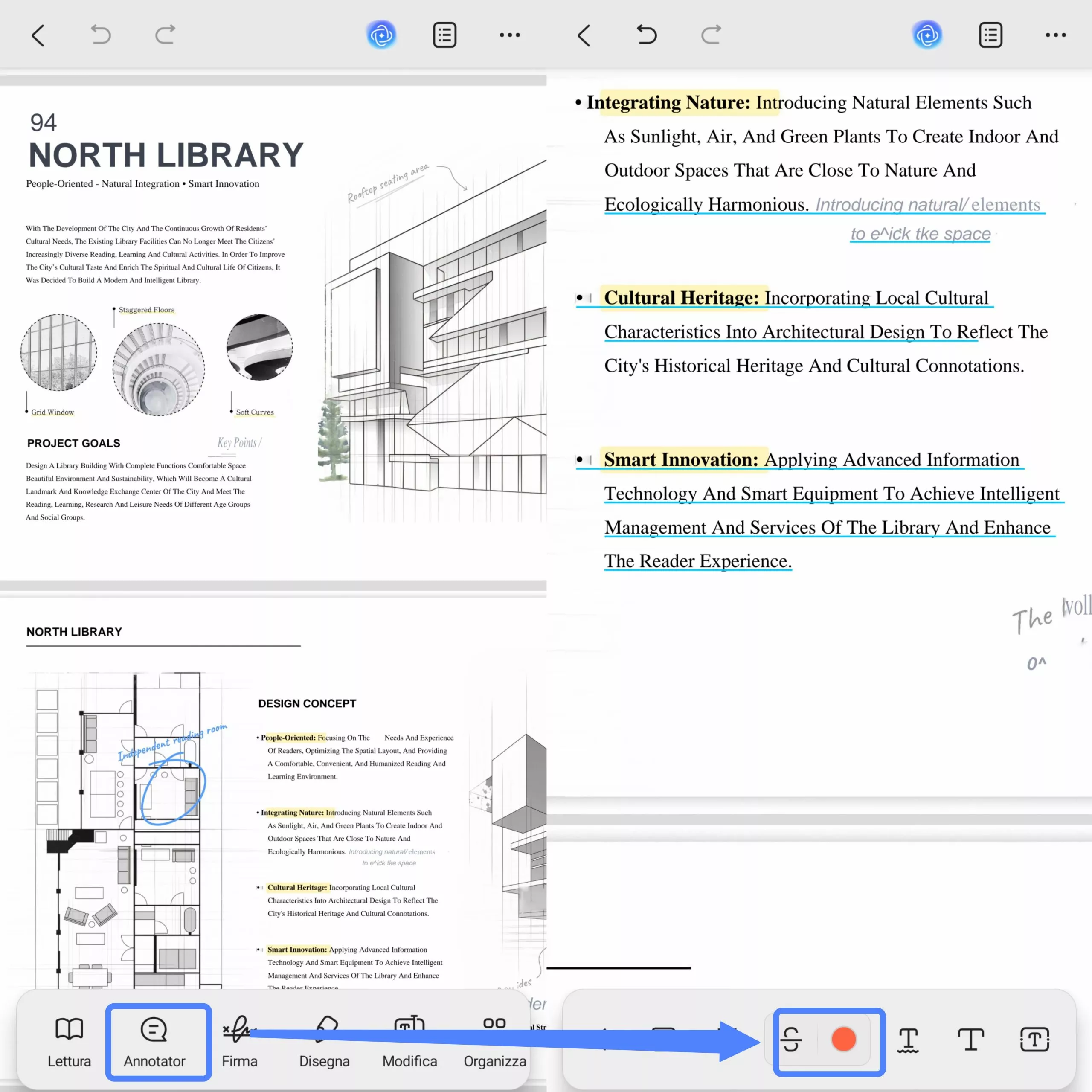Select the squiggly underline text tool
The width and height of the screenshot is (1092, 1092).
click(x=908, y=1040)
